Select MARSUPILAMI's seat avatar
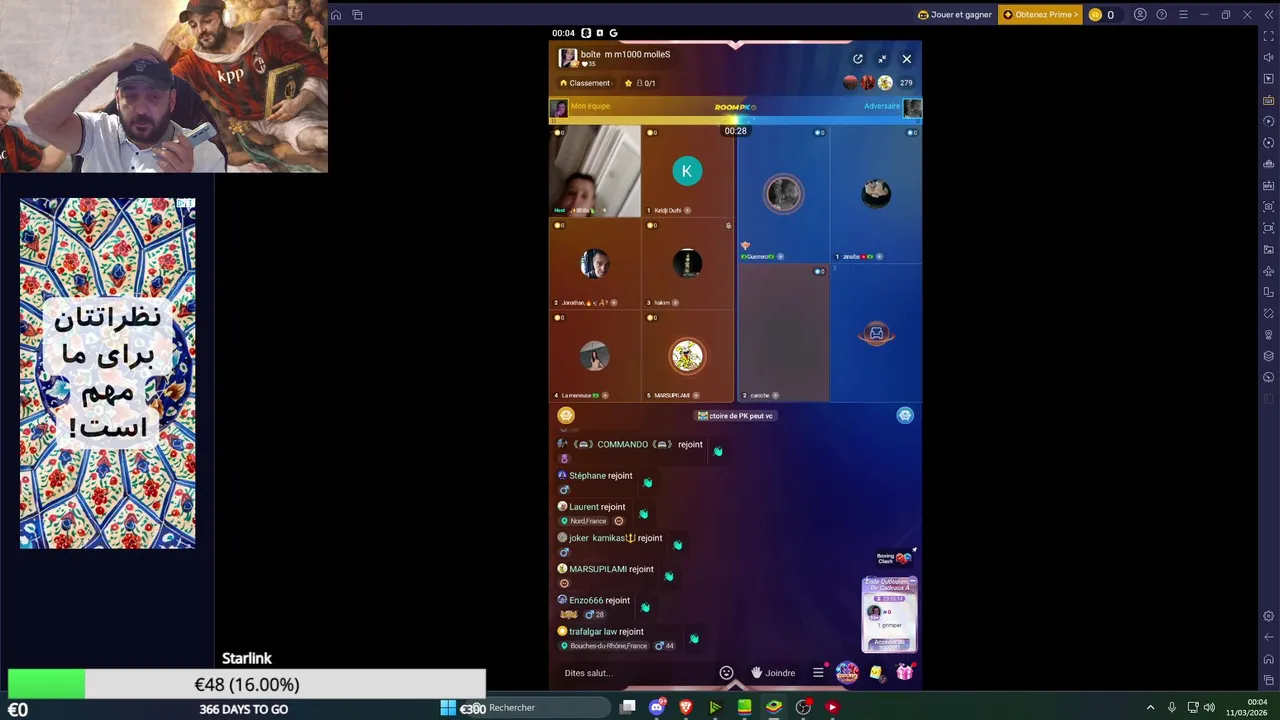This screenshot has height=720, width=1280. point(687,356)
